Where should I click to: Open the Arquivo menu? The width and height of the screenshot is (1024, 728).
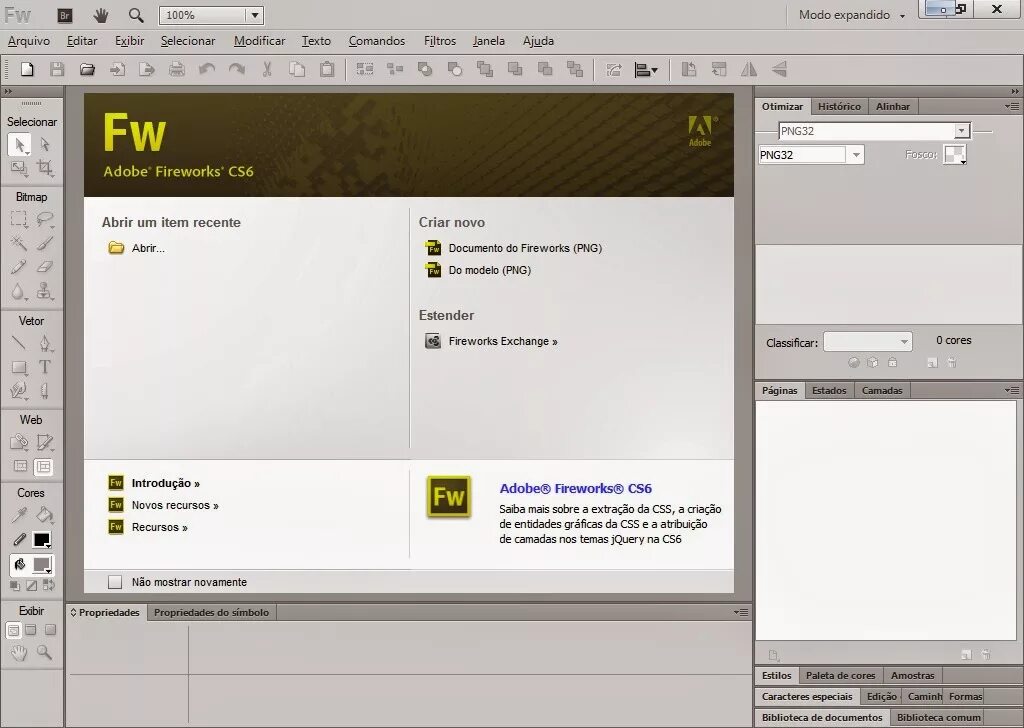29,40
